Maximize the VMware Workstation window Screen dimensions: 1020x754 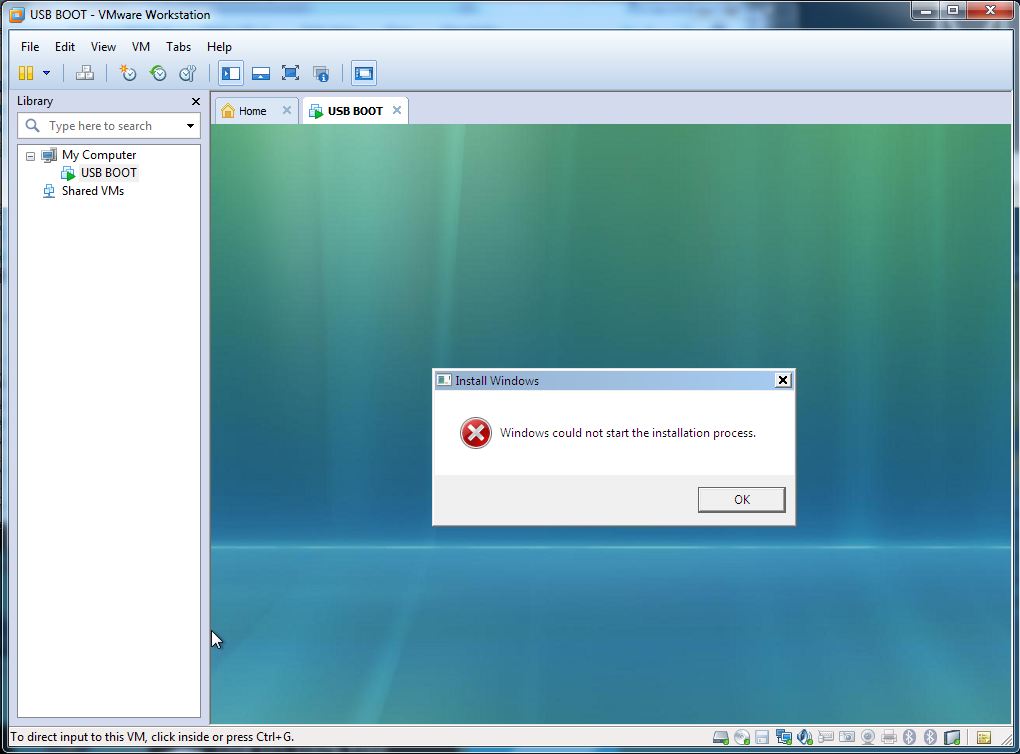coord(953,11)
